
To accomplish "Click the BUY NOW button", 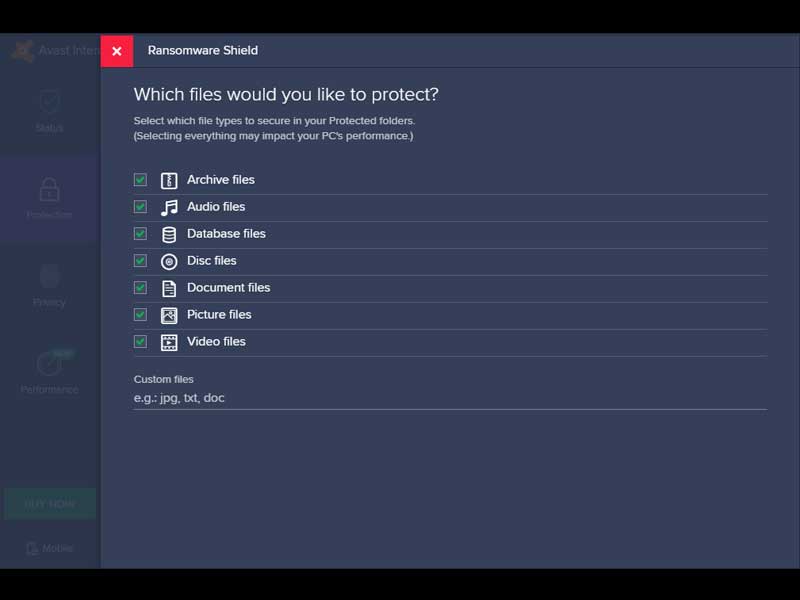I will pyautogui.click(x=49, y=503).
